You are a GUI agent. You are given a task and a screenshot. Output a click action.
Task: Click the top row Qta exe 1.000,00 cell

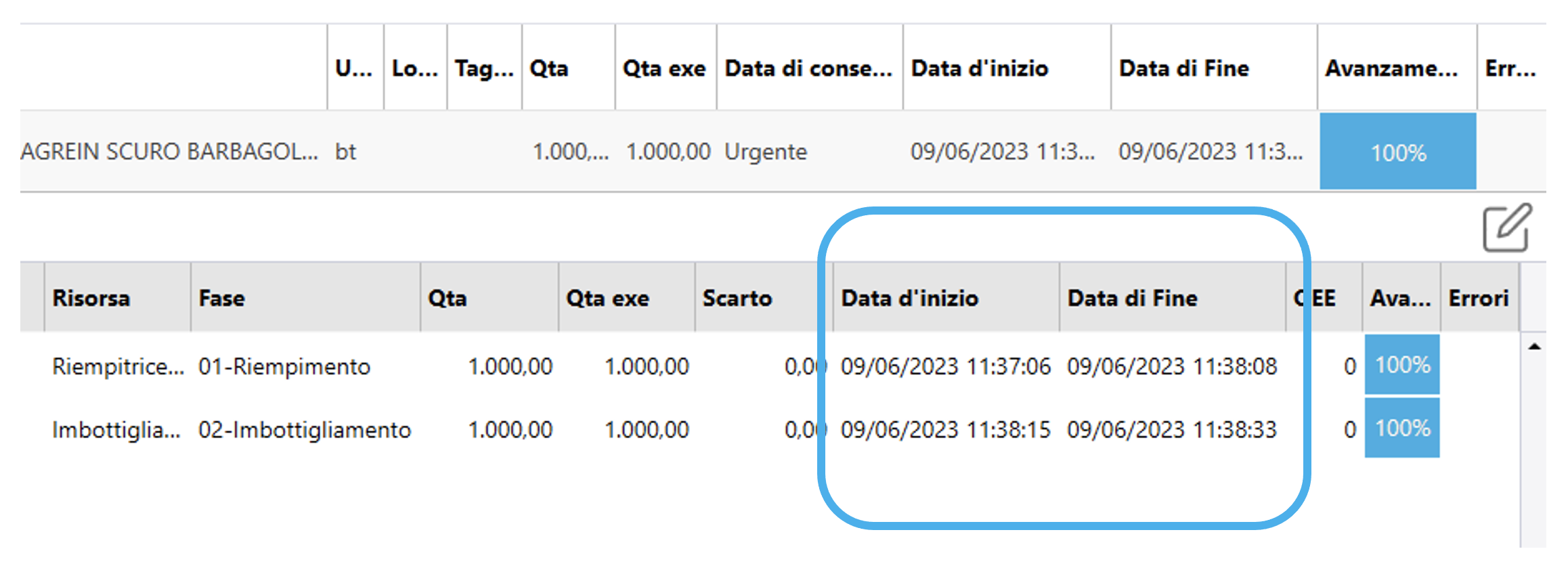pyautogui.click(x=668, y=152)
